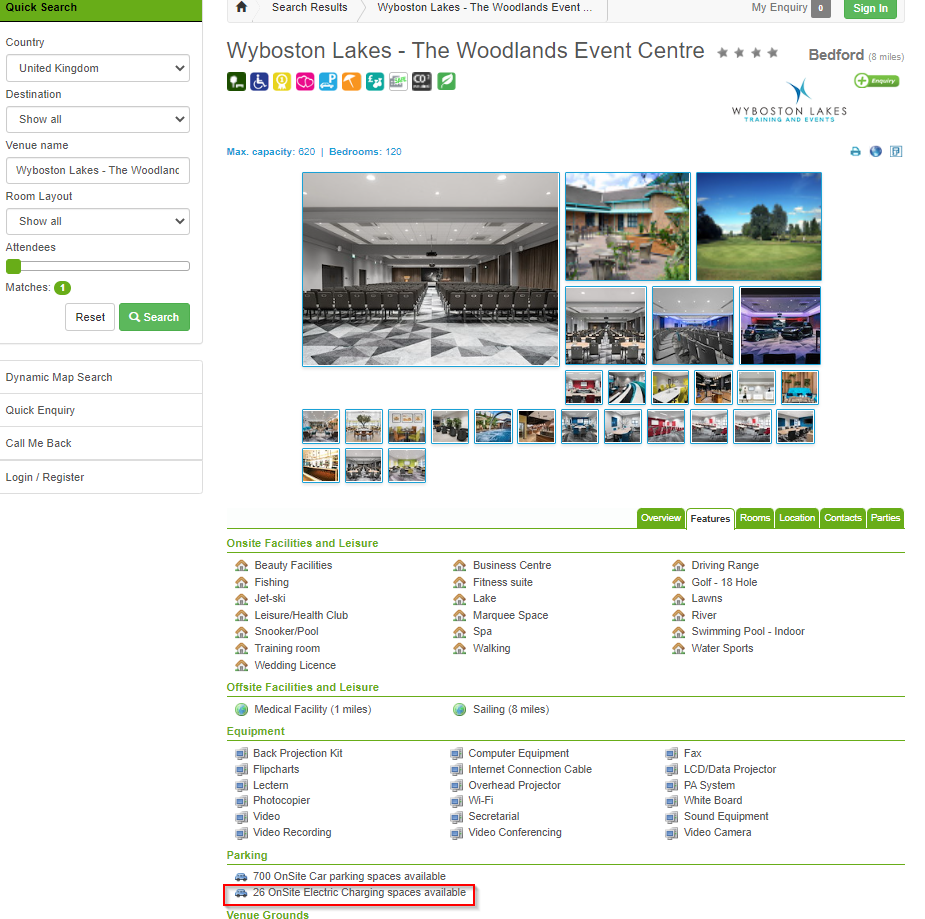The height and width of the screenshot is (919, 925).
Task: Click the pink wedding hearts badge
Action: pos(305,81)
